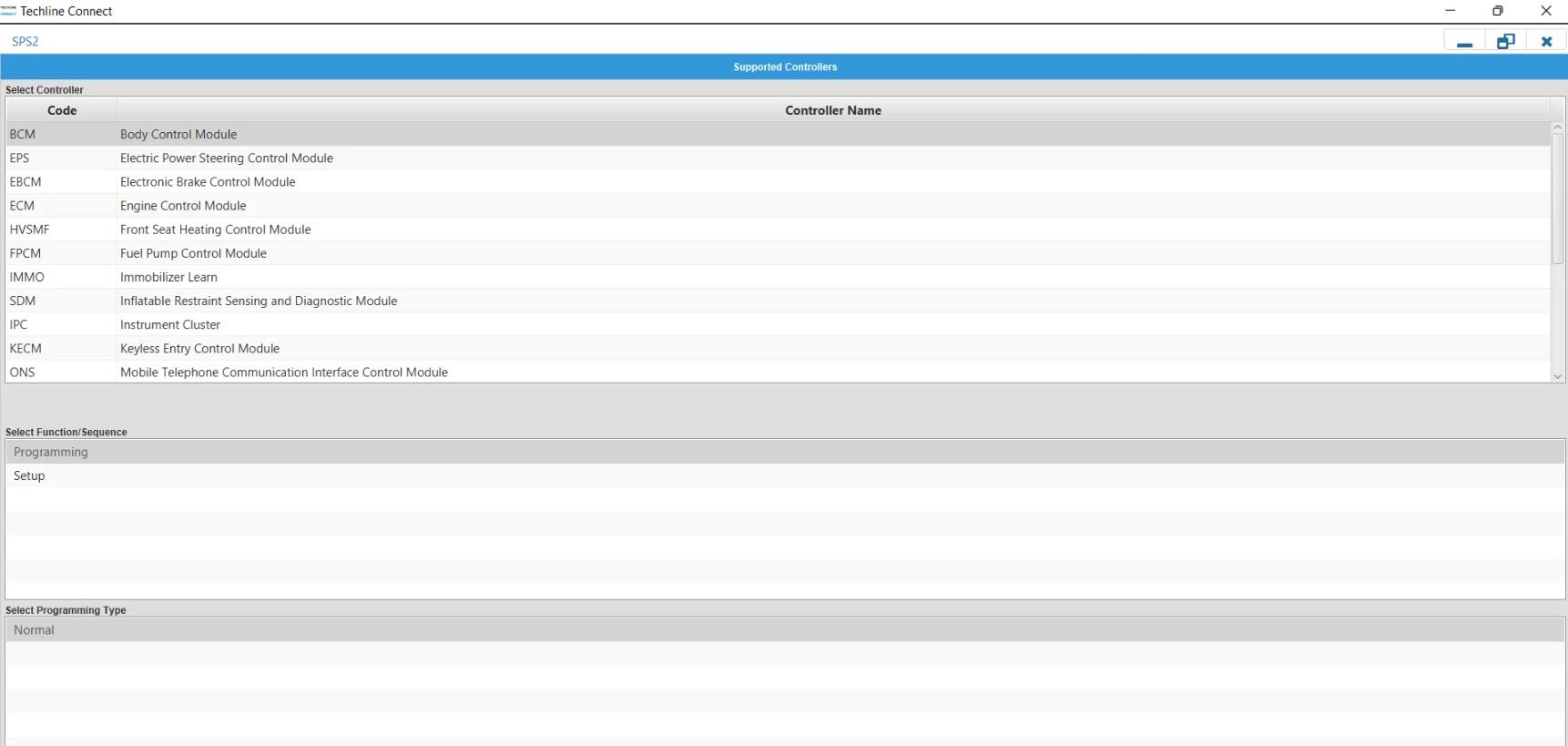Sort by Code column header
Screen dimensions: 1568x746
point(62,110)
